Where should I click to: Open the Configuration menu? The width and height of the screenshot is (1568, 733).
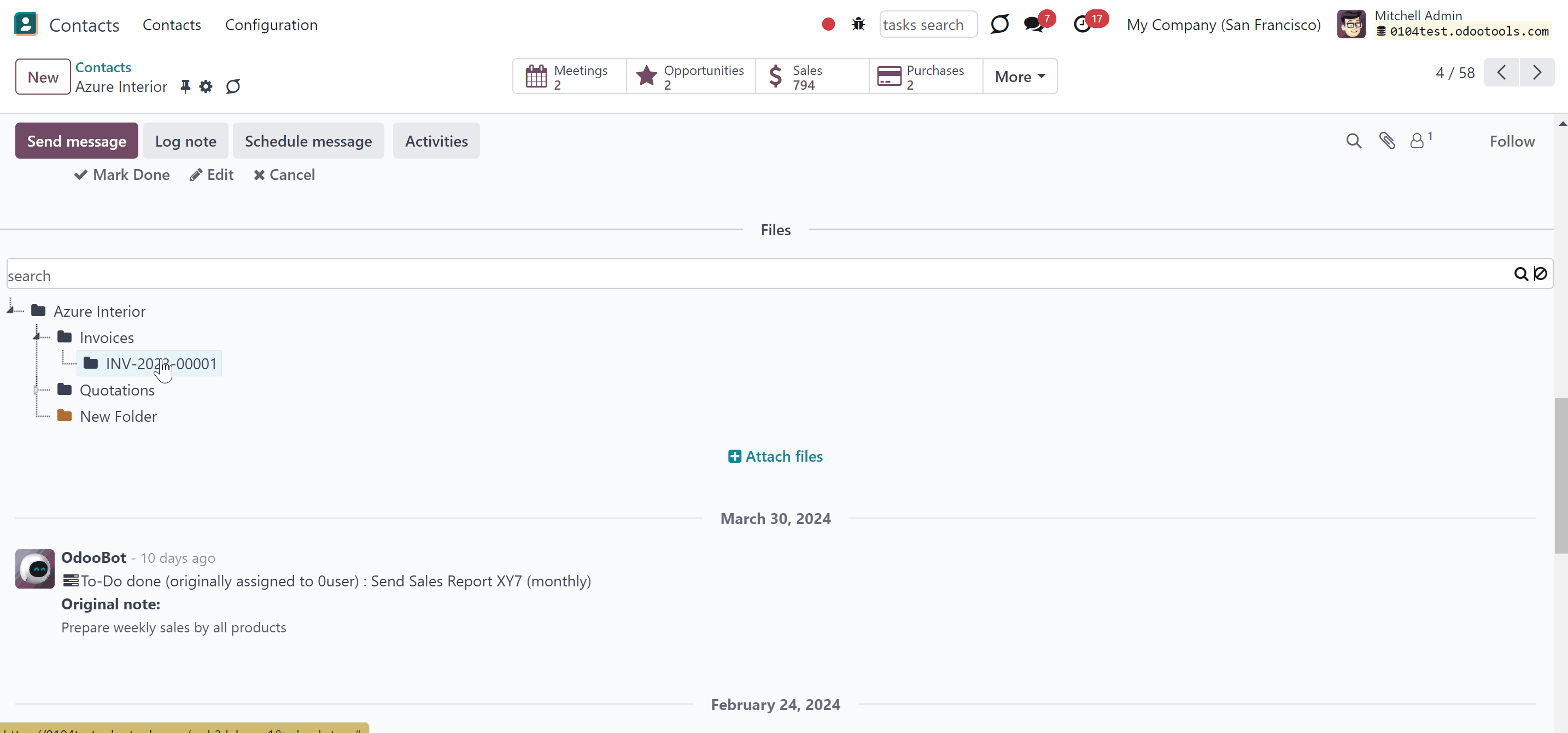click(x=271, y=25)
